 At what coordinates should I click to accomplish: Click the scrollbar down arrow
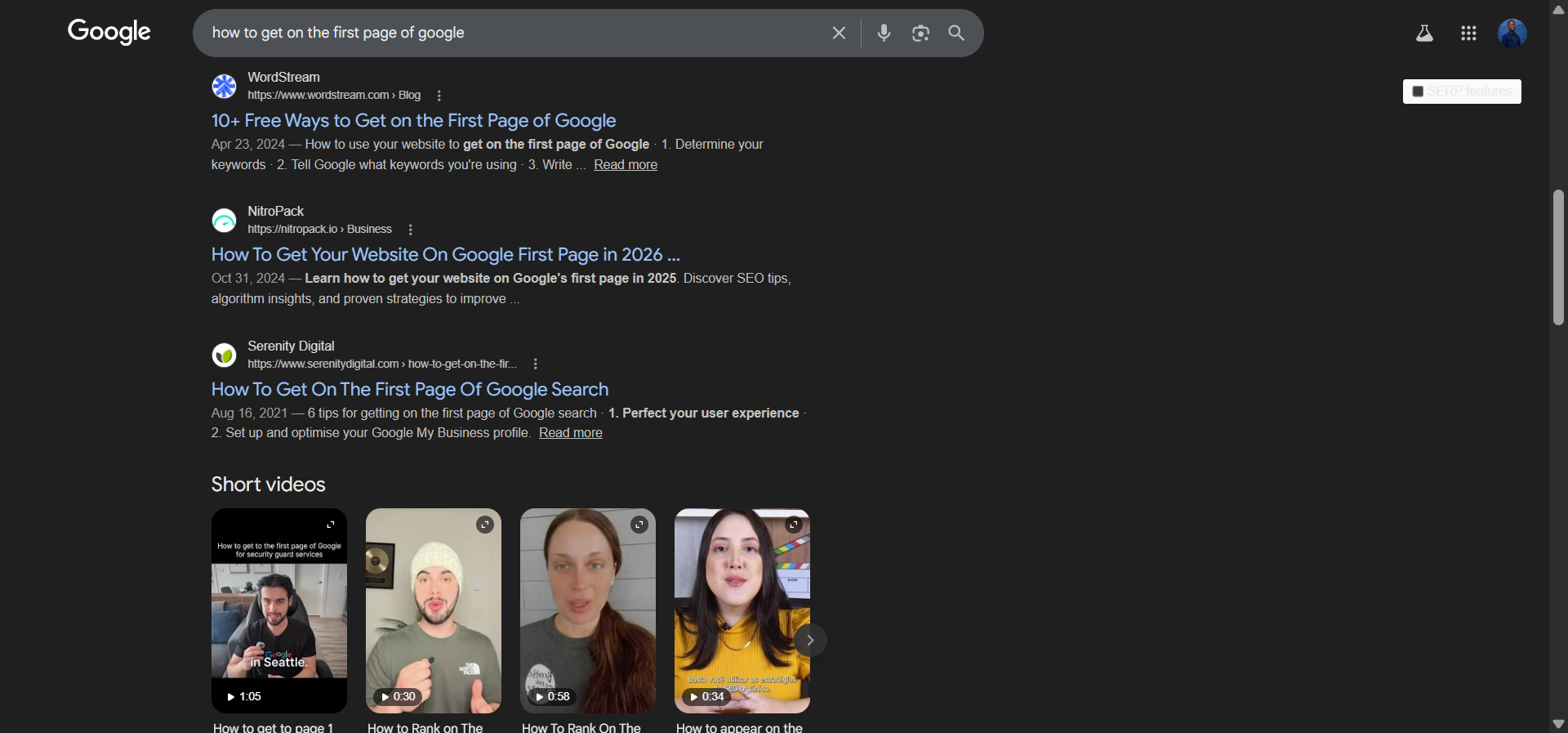[x=1558, y=724]
